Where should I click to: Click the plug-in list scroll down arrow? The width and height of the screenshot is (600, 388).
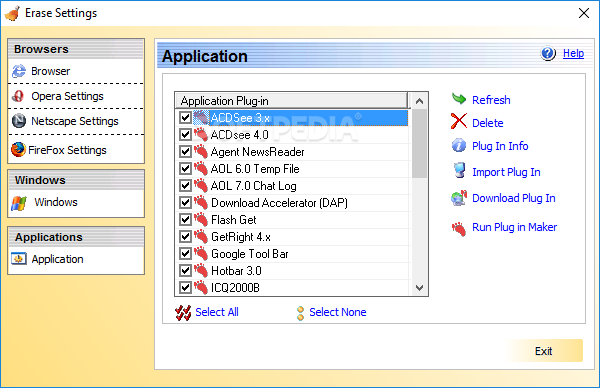tap(419, 288)
